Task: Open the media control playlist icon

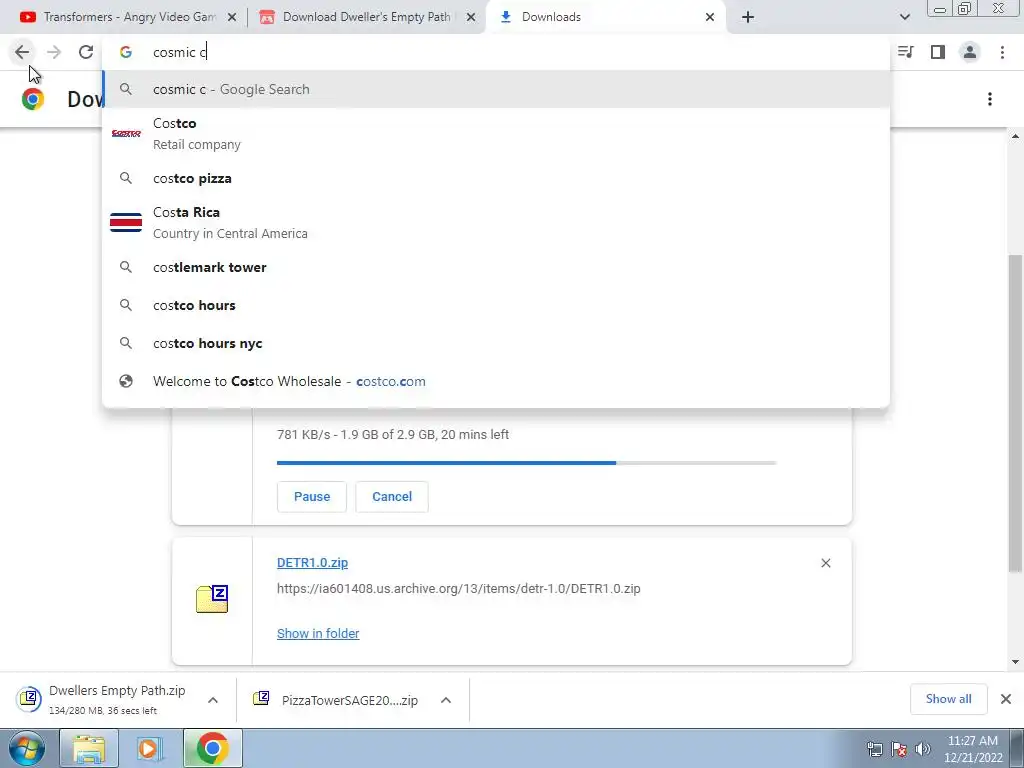Action: pos(906,52)
